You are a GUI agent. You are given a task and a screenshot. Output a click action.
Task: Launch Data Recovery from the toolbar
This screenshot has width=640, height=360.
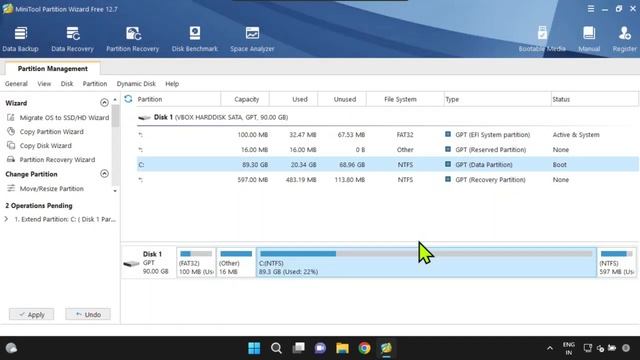click(72, 39)
